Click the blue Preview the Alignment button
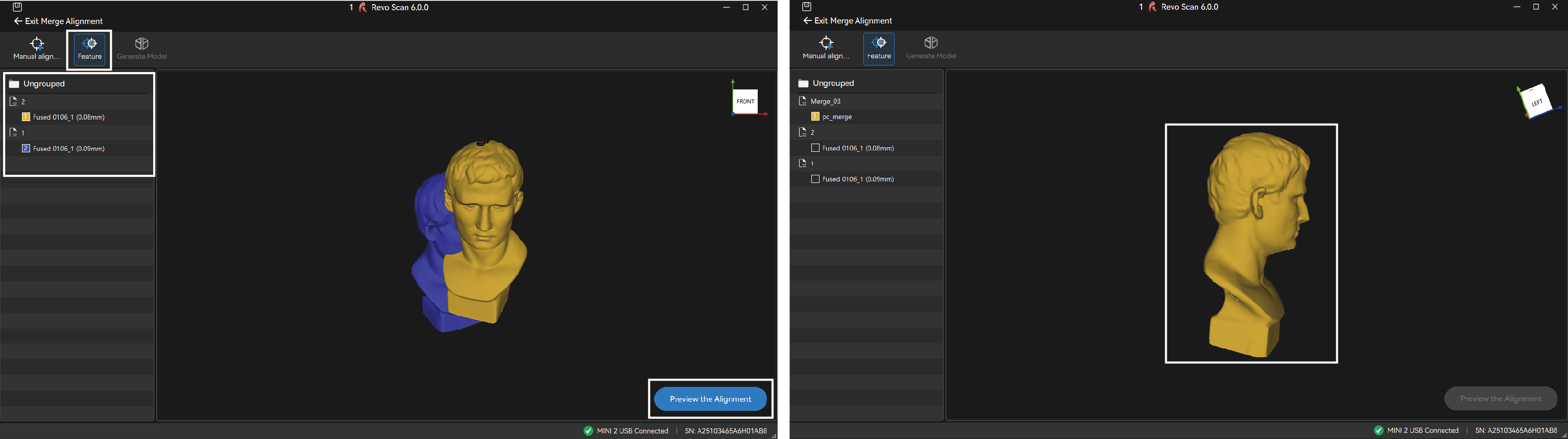 click(x=710, y=399)
